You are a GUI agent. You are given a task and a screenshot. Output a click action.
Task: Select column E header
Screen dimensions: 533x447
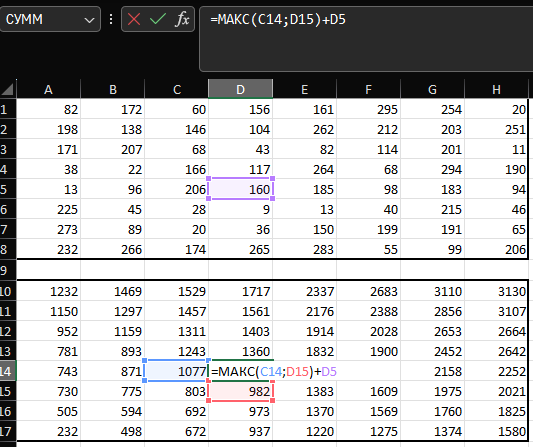pos(305,89)
